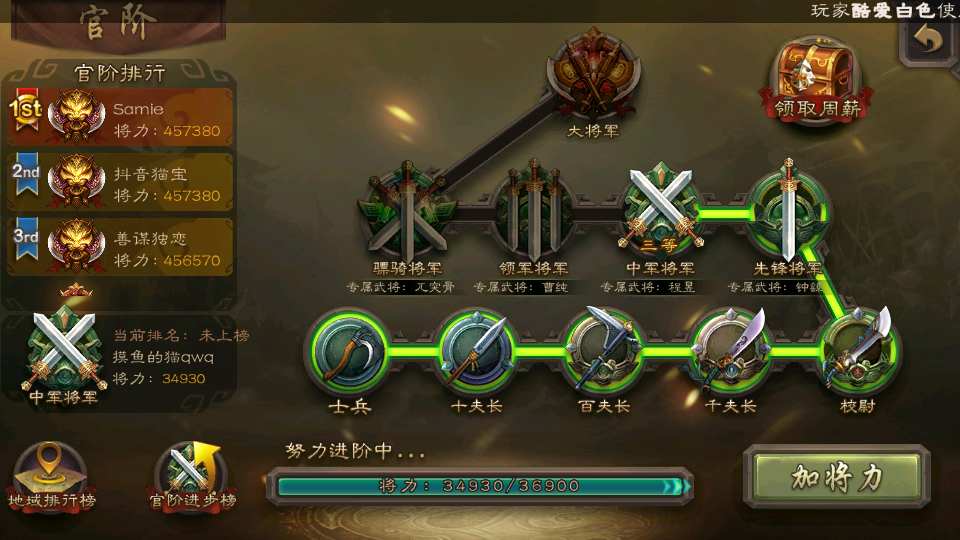View second place 抖音猫宝 ranking entry

[x=121, y=182]
